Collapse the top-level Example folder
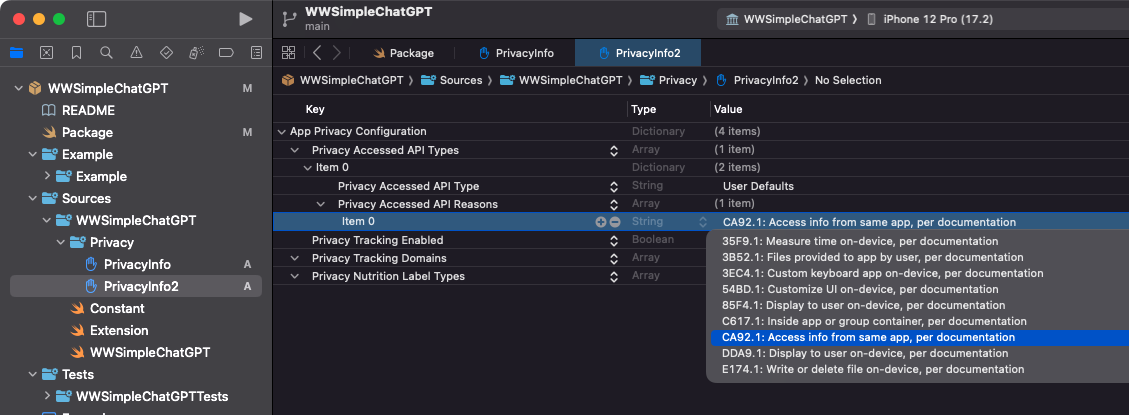This screenshot has width=1129, height=415. 32,154
